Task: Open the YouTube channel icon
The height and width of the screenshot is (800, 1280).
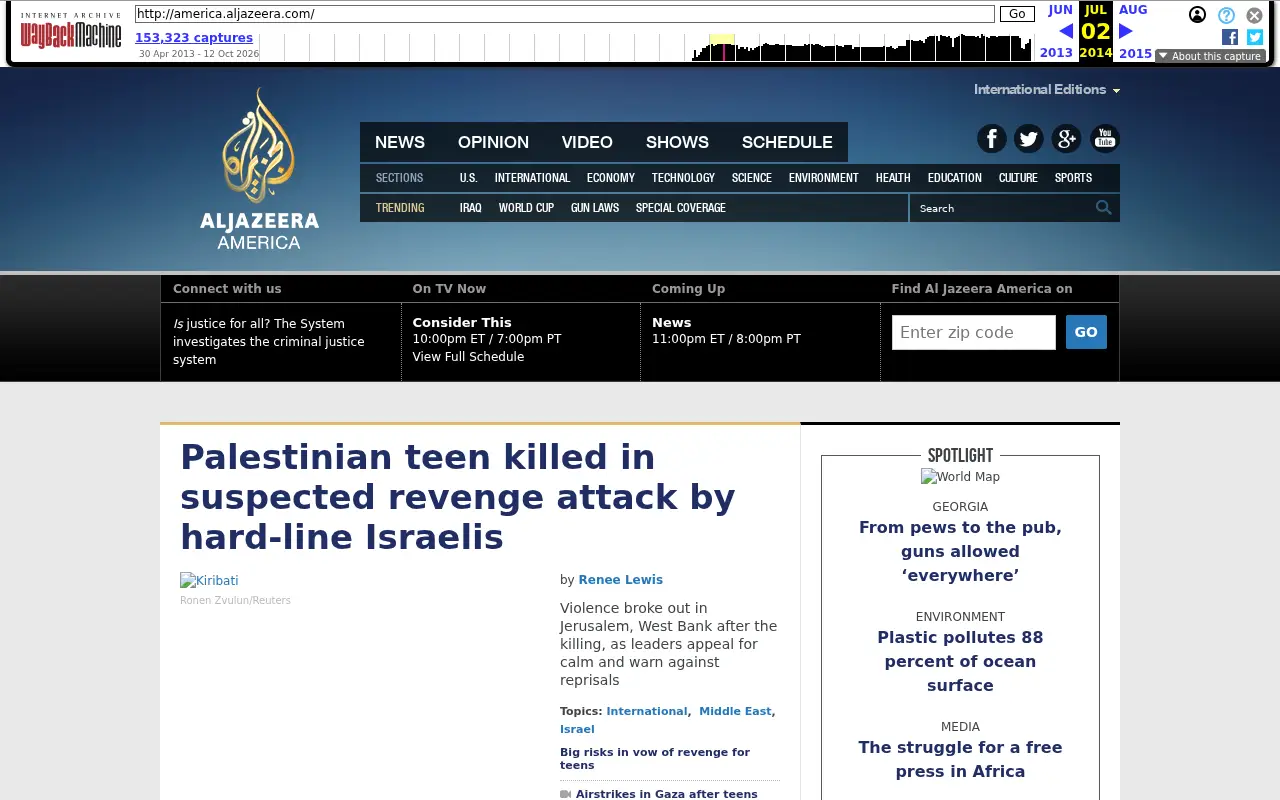Action: pyautogui.click(x=1105, y=138)
